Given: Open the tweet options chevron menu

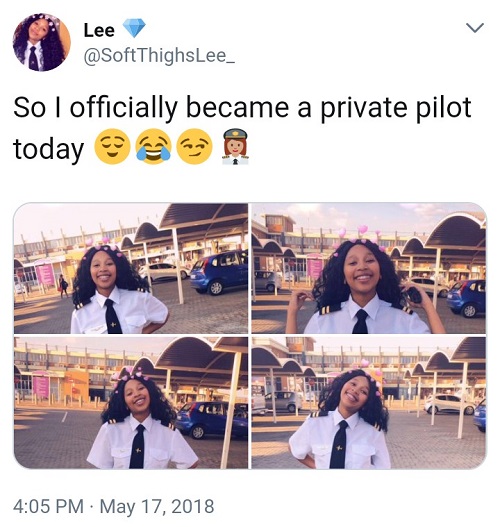Looking at the screenshot, I should (x=475, y=28).
